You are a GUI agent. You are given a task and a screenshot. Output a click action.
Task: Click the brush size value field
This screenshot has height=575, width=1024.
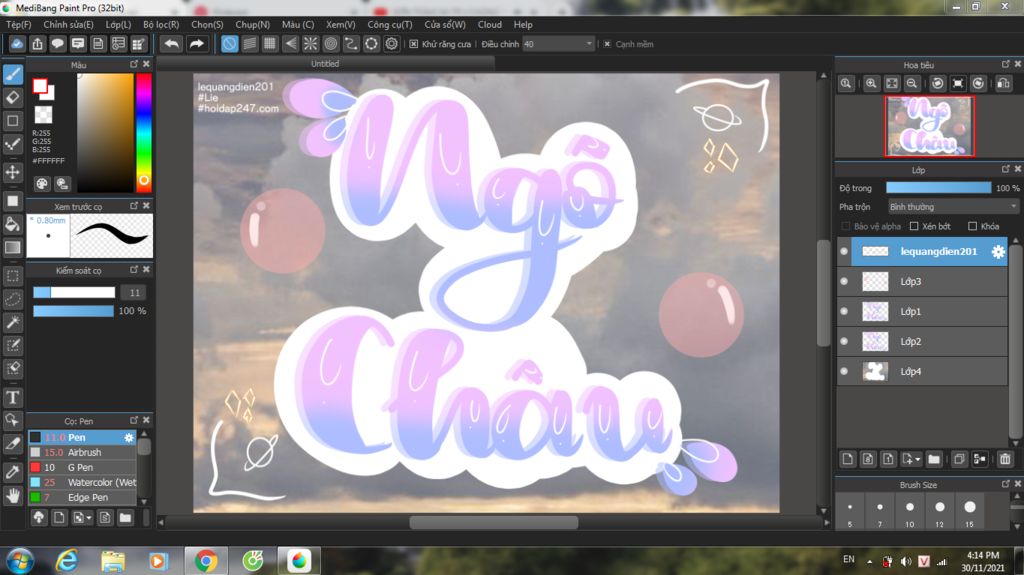coord(134,292)
